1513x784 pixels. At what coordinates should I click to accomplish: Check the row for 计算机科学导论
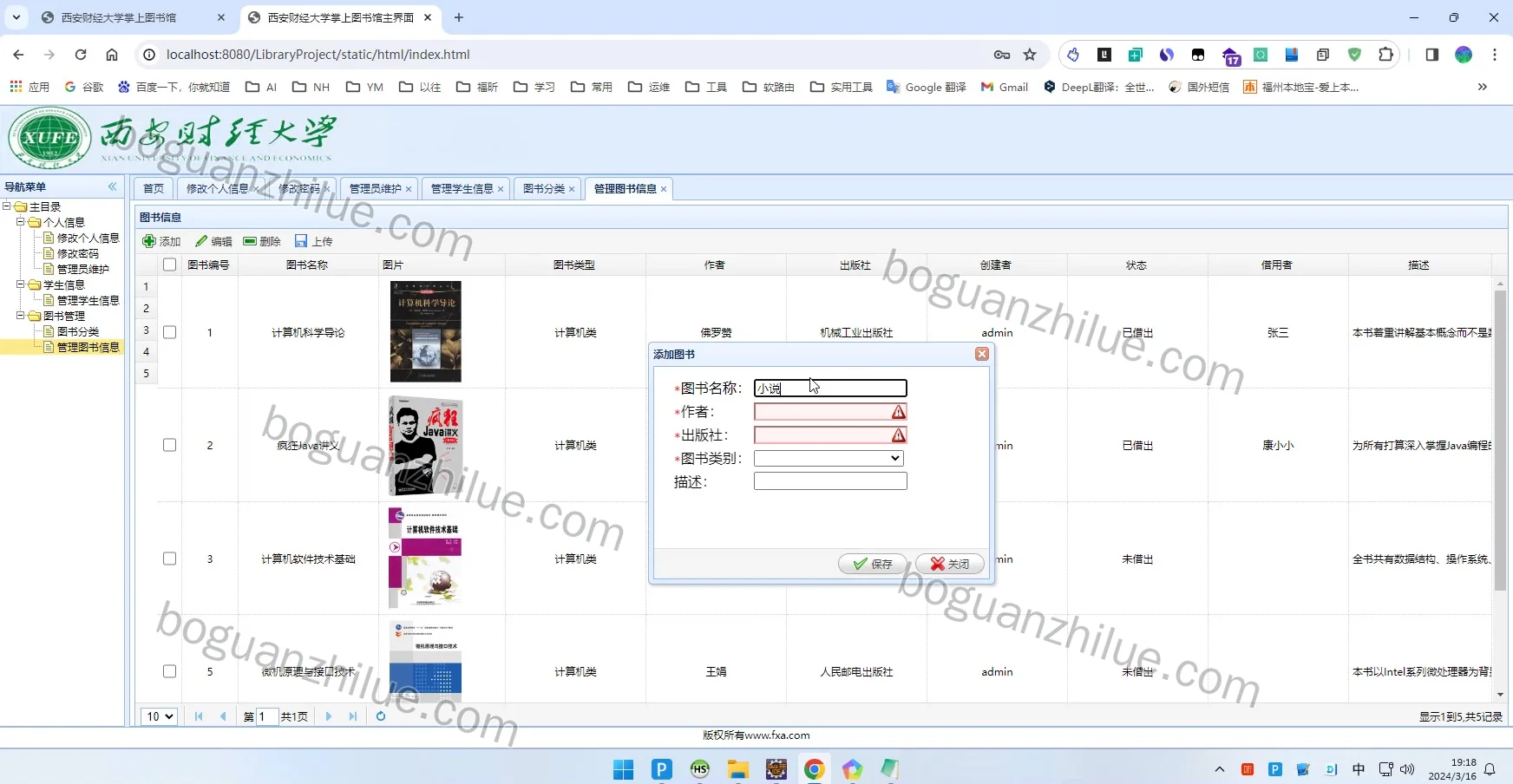(170, 332)
